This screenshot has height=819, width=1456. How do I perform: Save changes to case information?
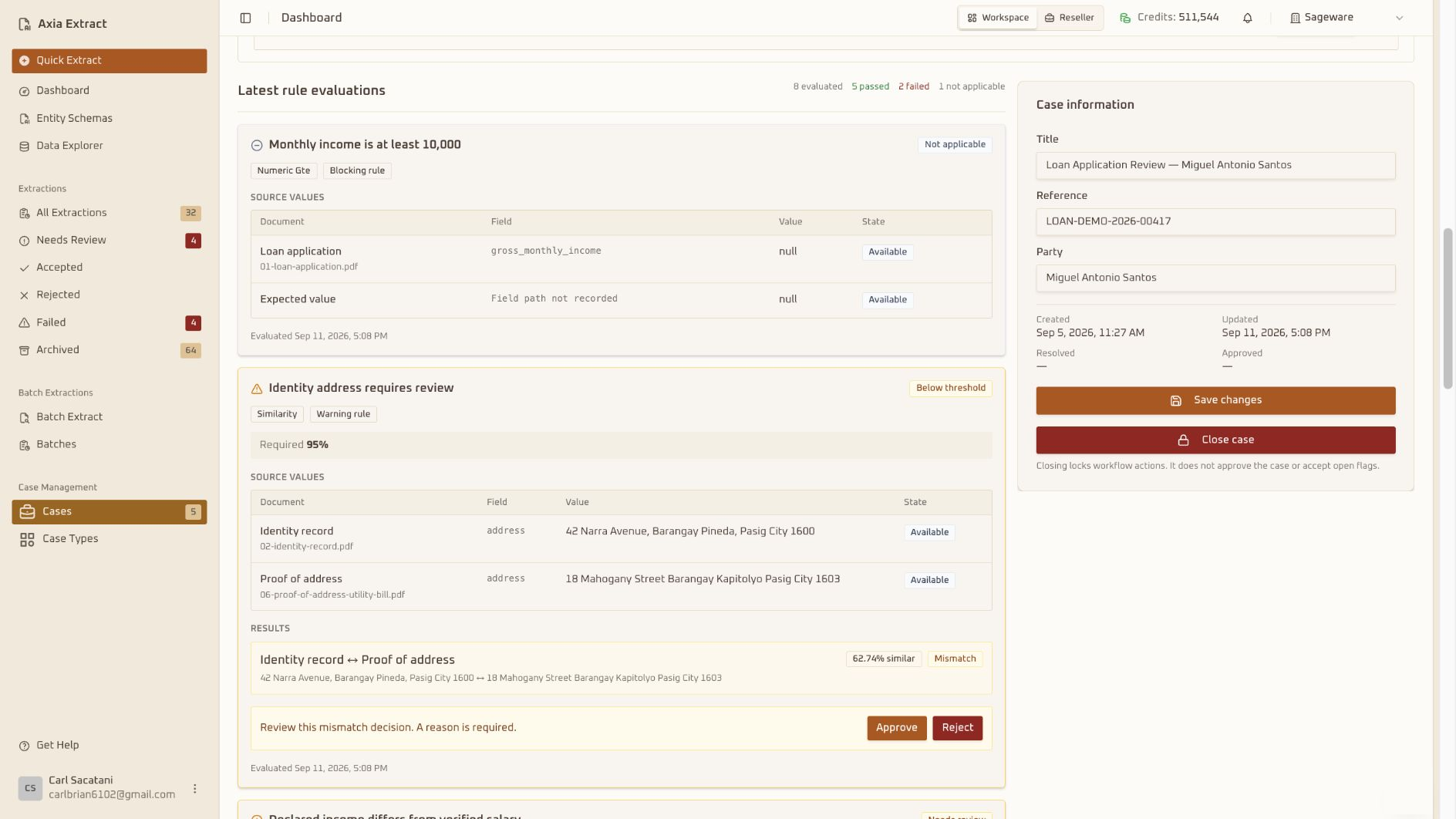1215,400
